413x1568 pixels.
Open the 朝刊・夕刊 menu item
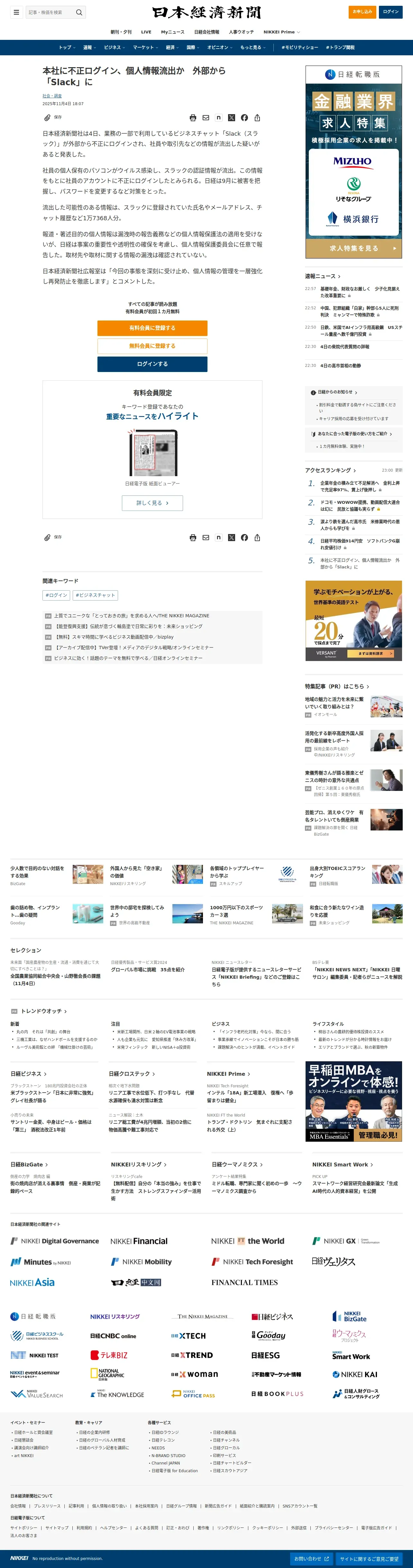click(x=121, y=32)
